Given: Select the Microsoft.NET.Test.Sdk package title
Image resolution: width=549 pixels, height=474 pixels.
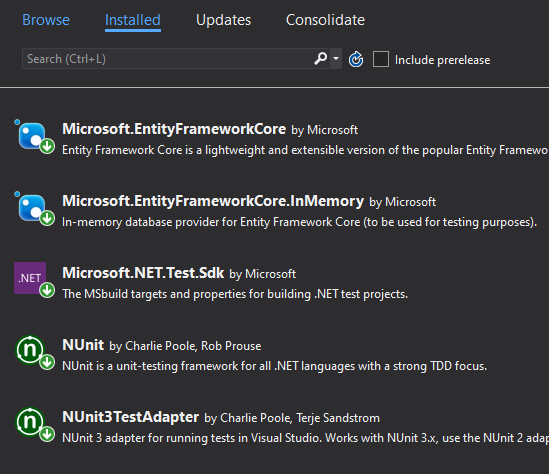Looking at the screenshot, I should point(143,273).
